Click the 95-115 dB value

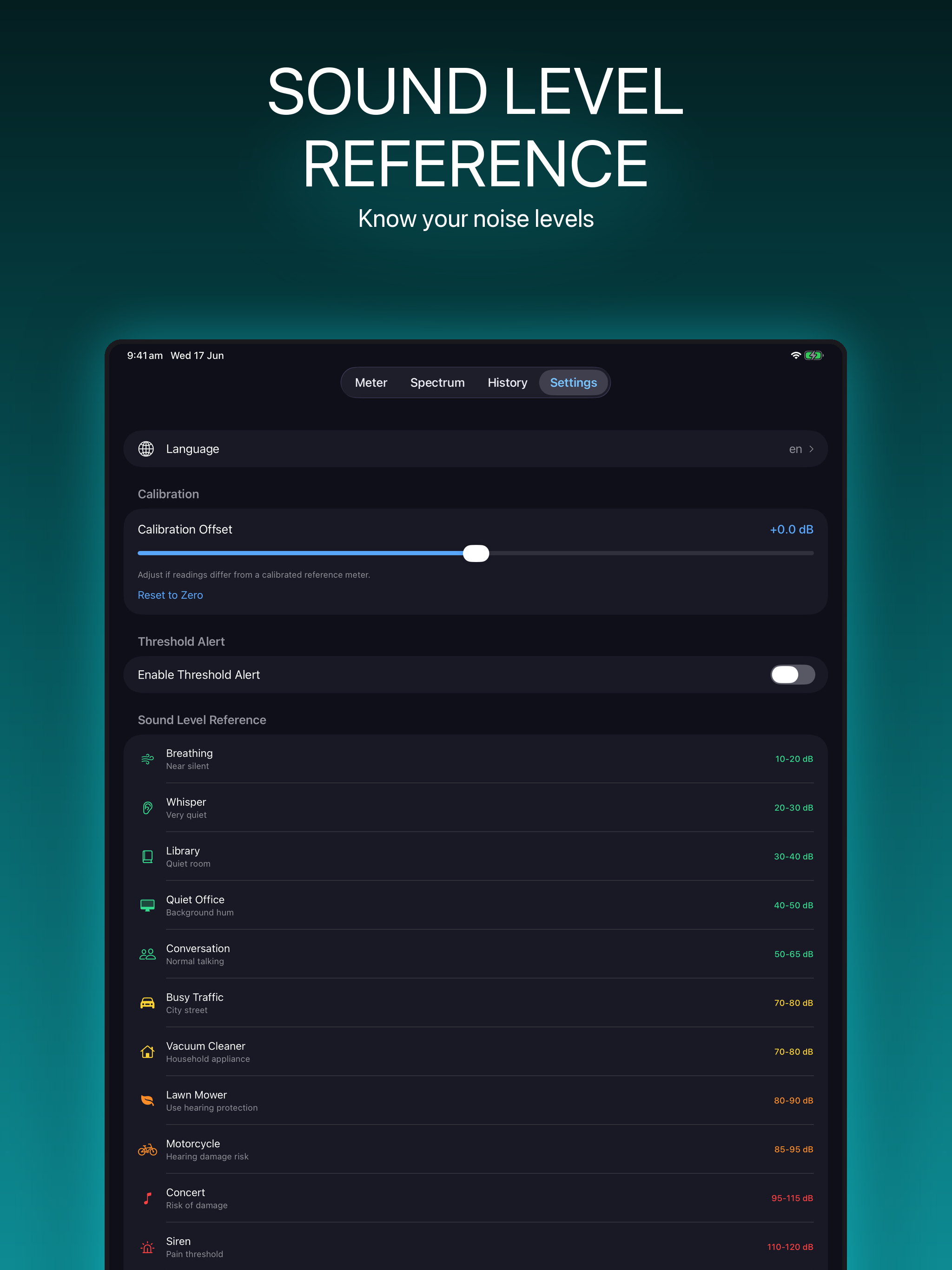(x=793, y=1198)
